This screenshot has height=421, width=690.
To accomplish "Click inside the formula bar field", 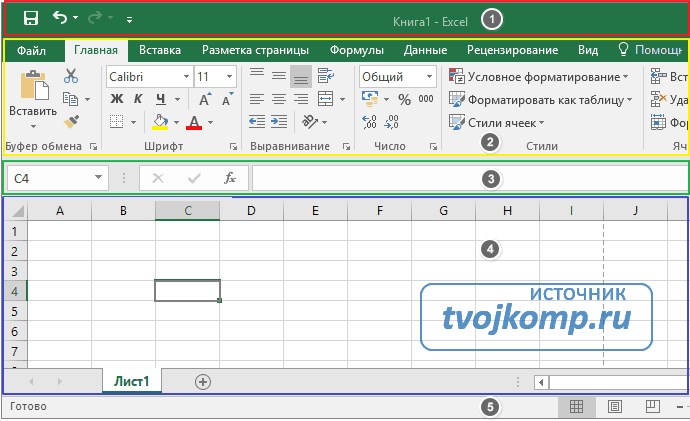I will coord(470,178).
